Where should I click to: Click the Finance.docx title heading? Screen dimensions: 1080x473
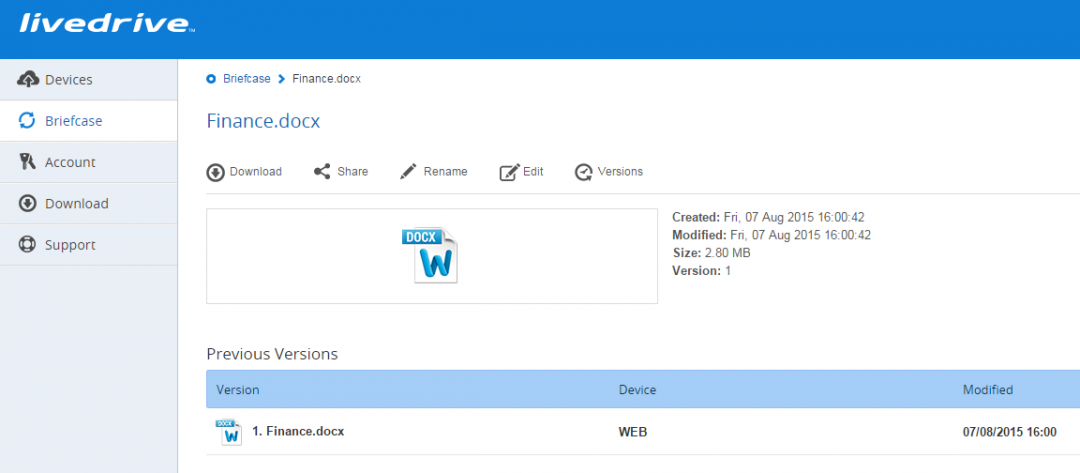coord(263,121)
